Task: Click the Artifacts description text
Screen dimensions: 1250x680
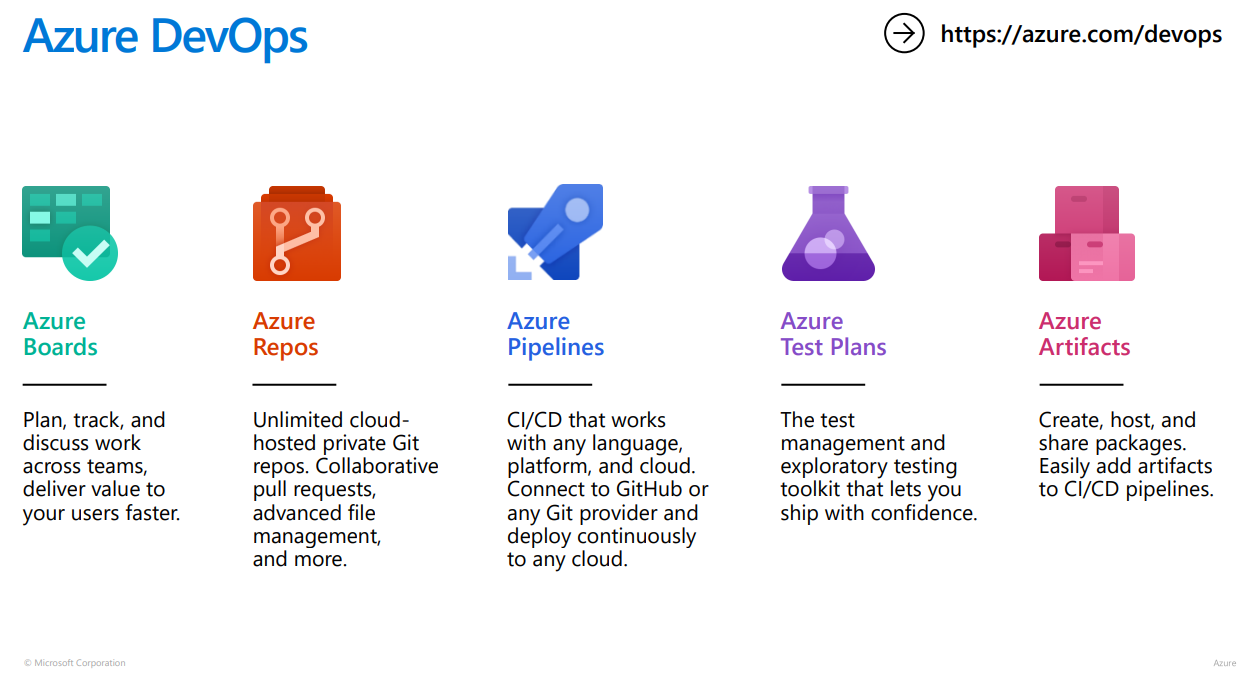Action: [1125, 454]
